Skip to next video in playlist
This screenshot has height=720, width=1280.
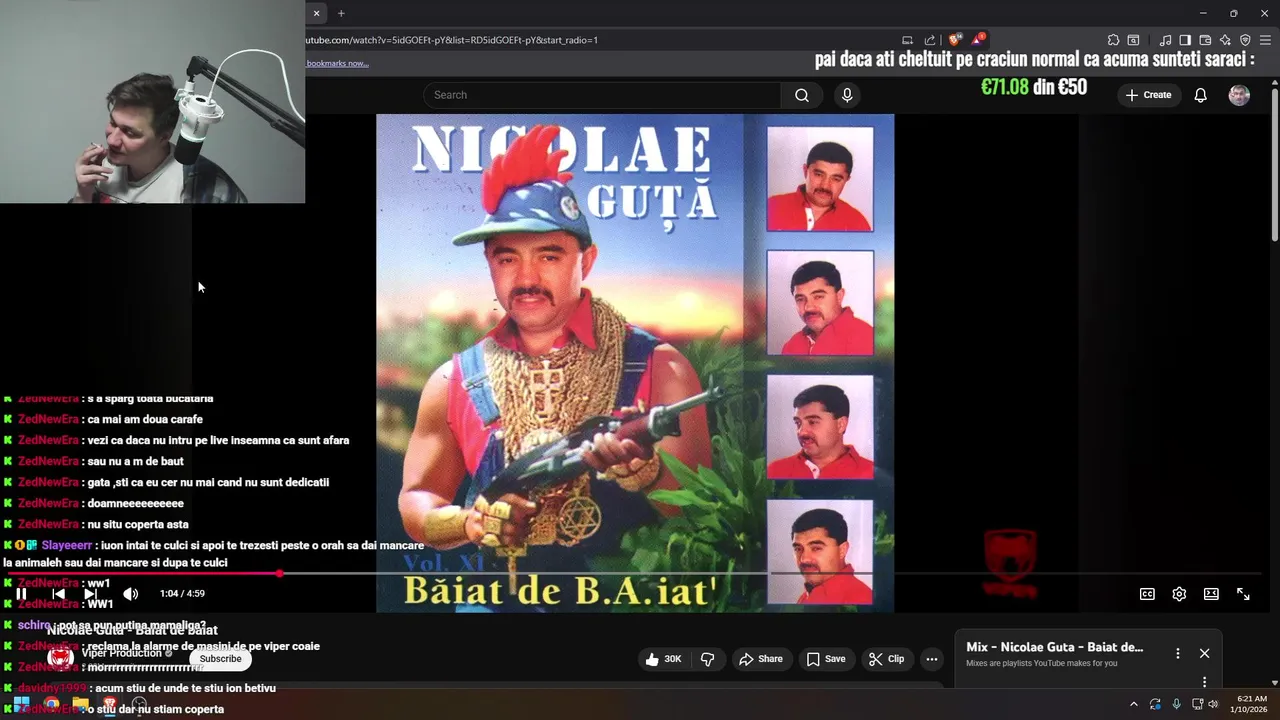click(90, 594)
